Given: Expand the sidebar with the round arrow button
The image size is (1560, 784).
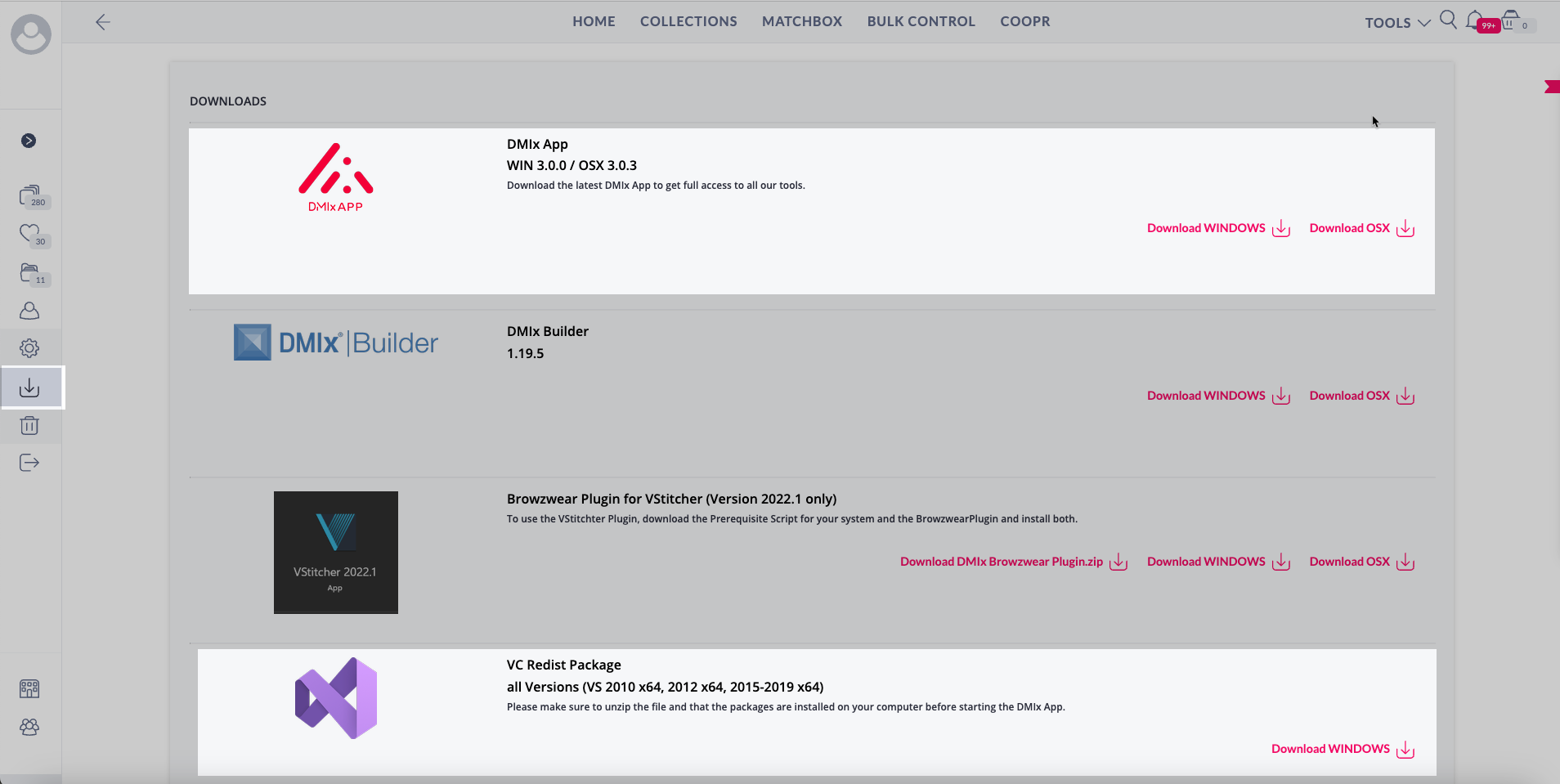Looking at the screenshot, I should coord(29,141).
